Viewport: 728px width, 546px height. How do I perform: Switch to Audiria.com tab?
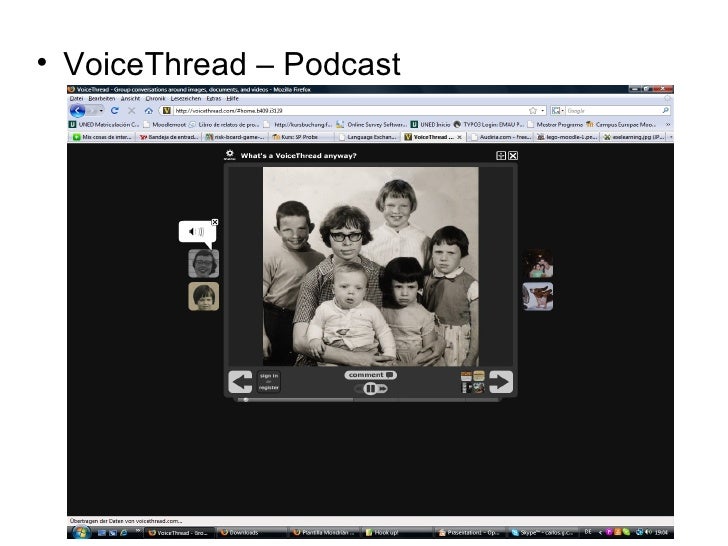click(x=501, y=137)
